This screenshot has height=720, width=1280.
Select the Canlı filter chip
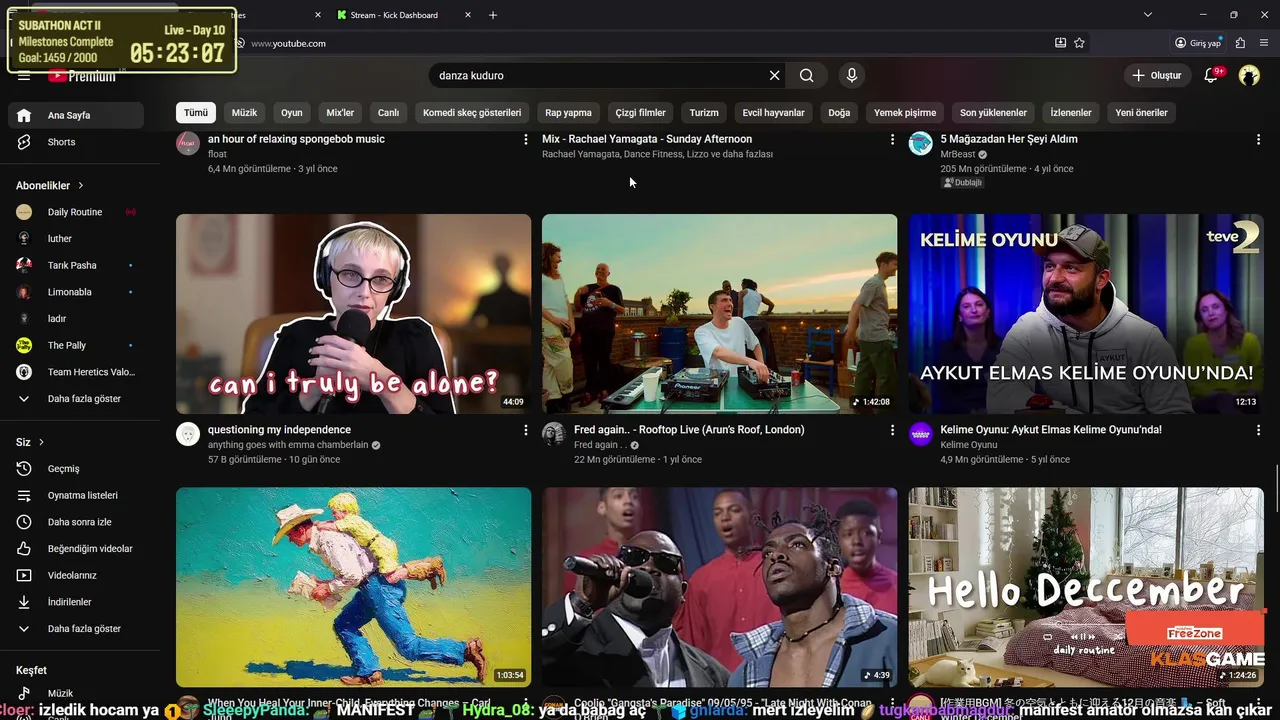tap(388, 113)
